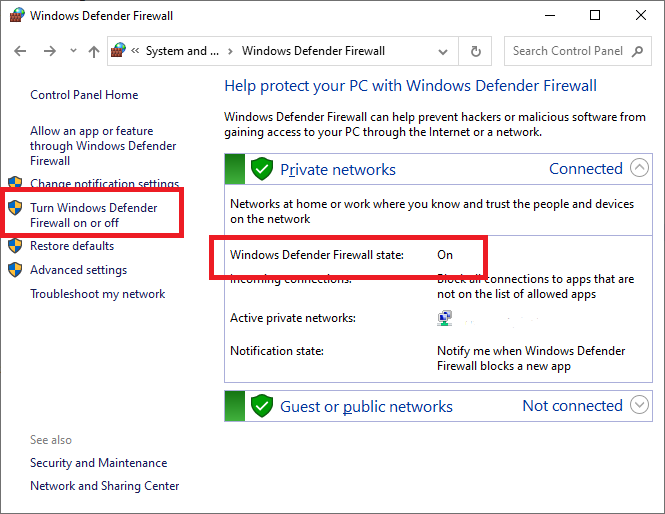This screenshot has width=665, height=514.
Task: Click the See also label
Action: [x=51, y=440]
